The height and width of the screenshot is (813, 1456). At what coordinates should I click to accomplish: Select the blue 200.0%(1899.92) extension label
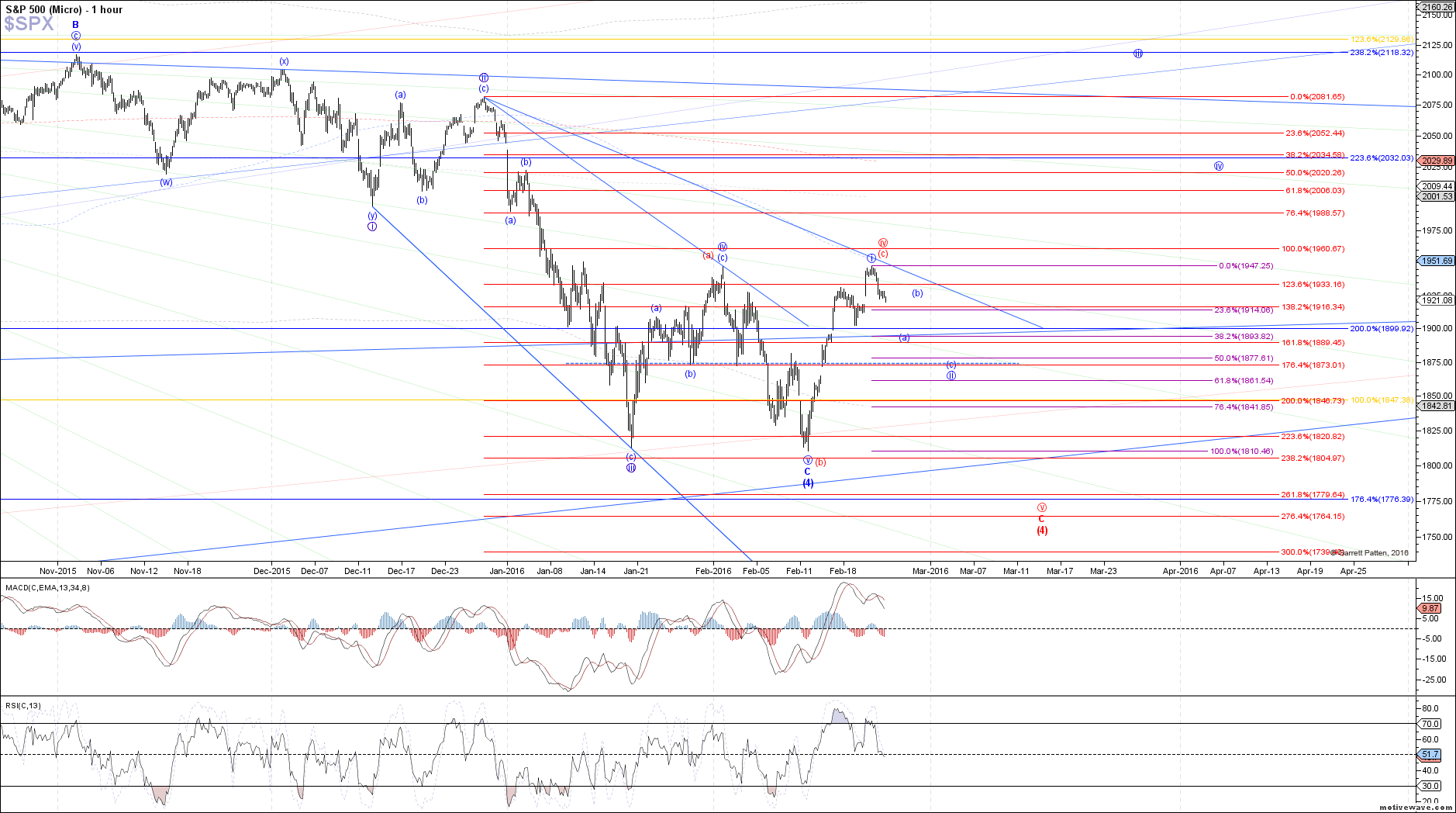tap(1382, 329)
